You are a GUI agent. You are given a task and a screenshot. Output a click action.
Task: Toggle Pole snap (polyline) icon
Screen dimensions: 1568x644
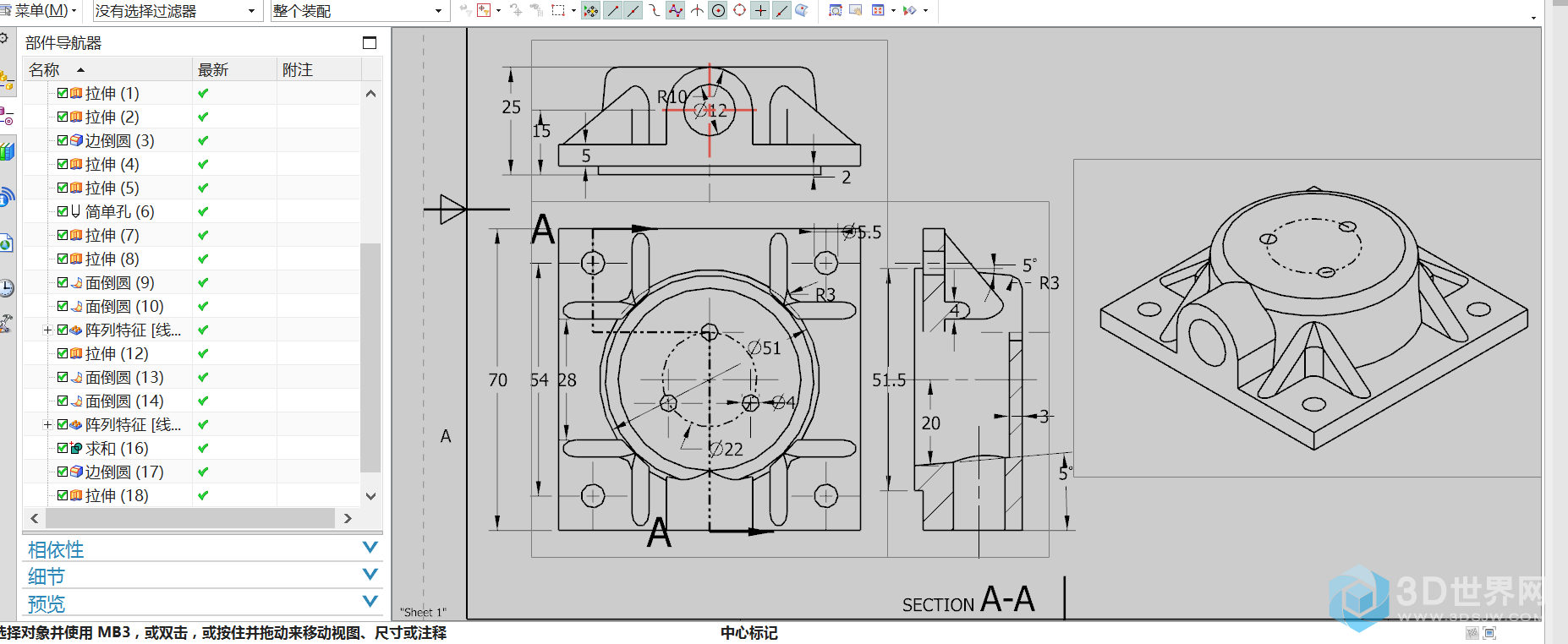(675, 11)
